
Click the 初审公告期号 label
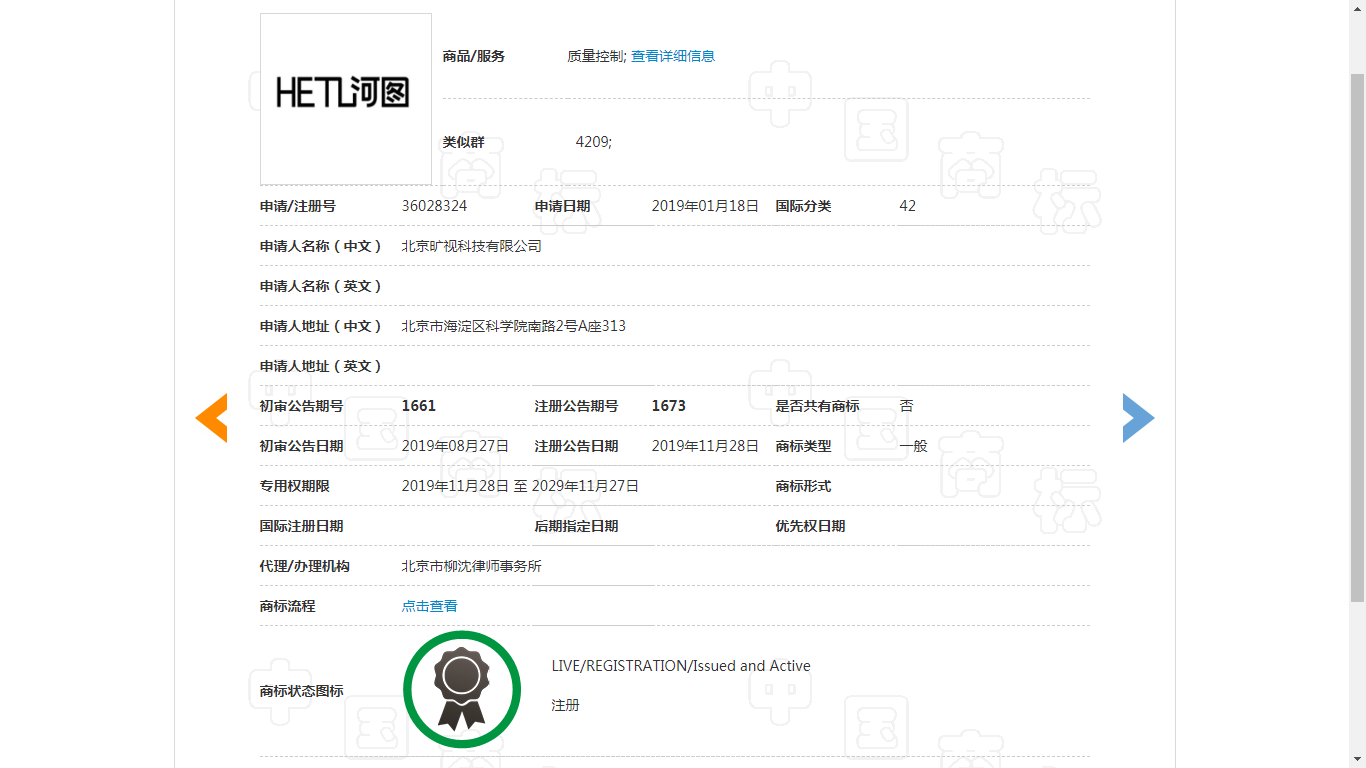302,406
